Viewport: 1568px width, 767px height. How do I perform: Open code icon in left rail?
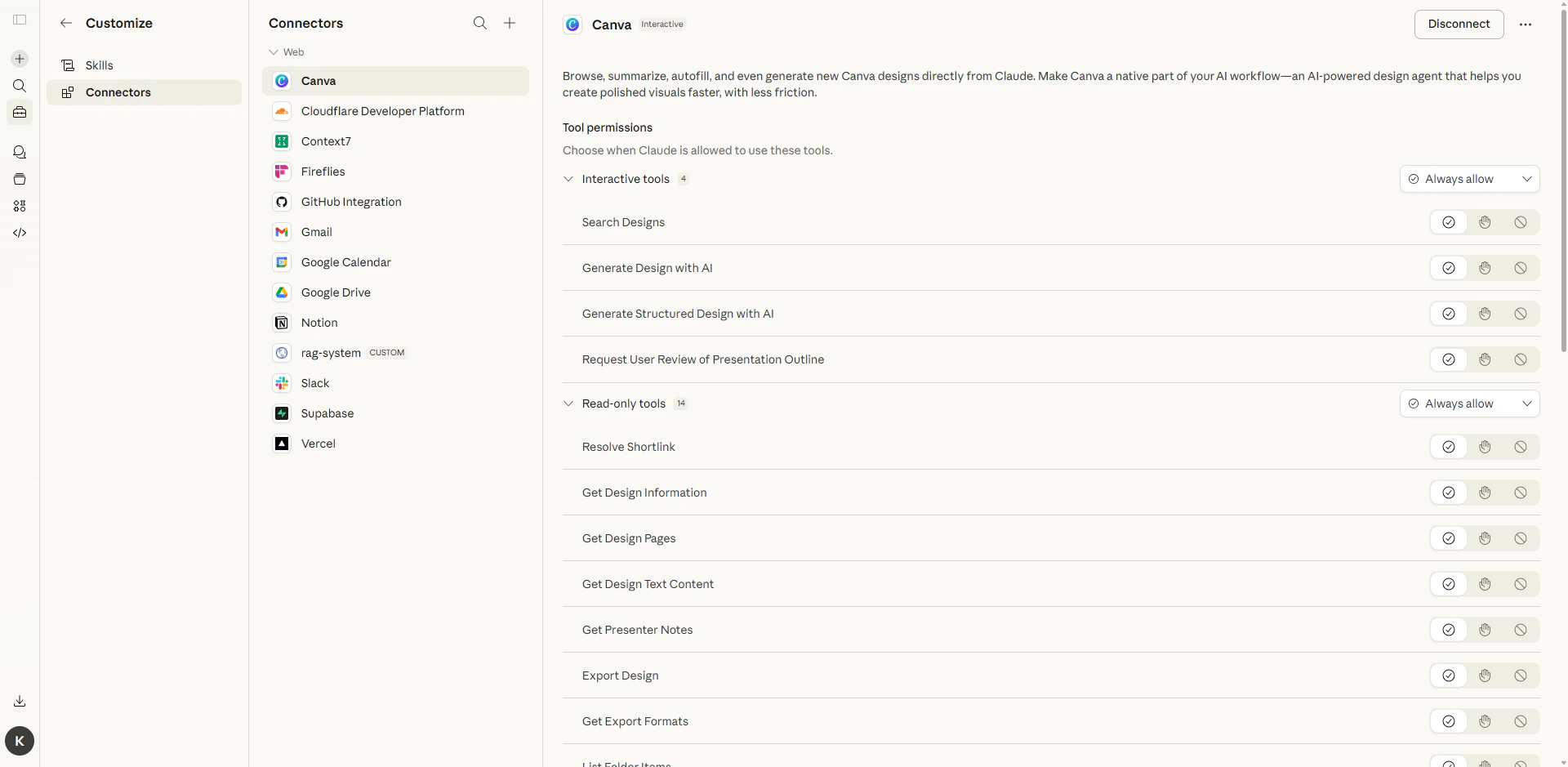[20, 233]
